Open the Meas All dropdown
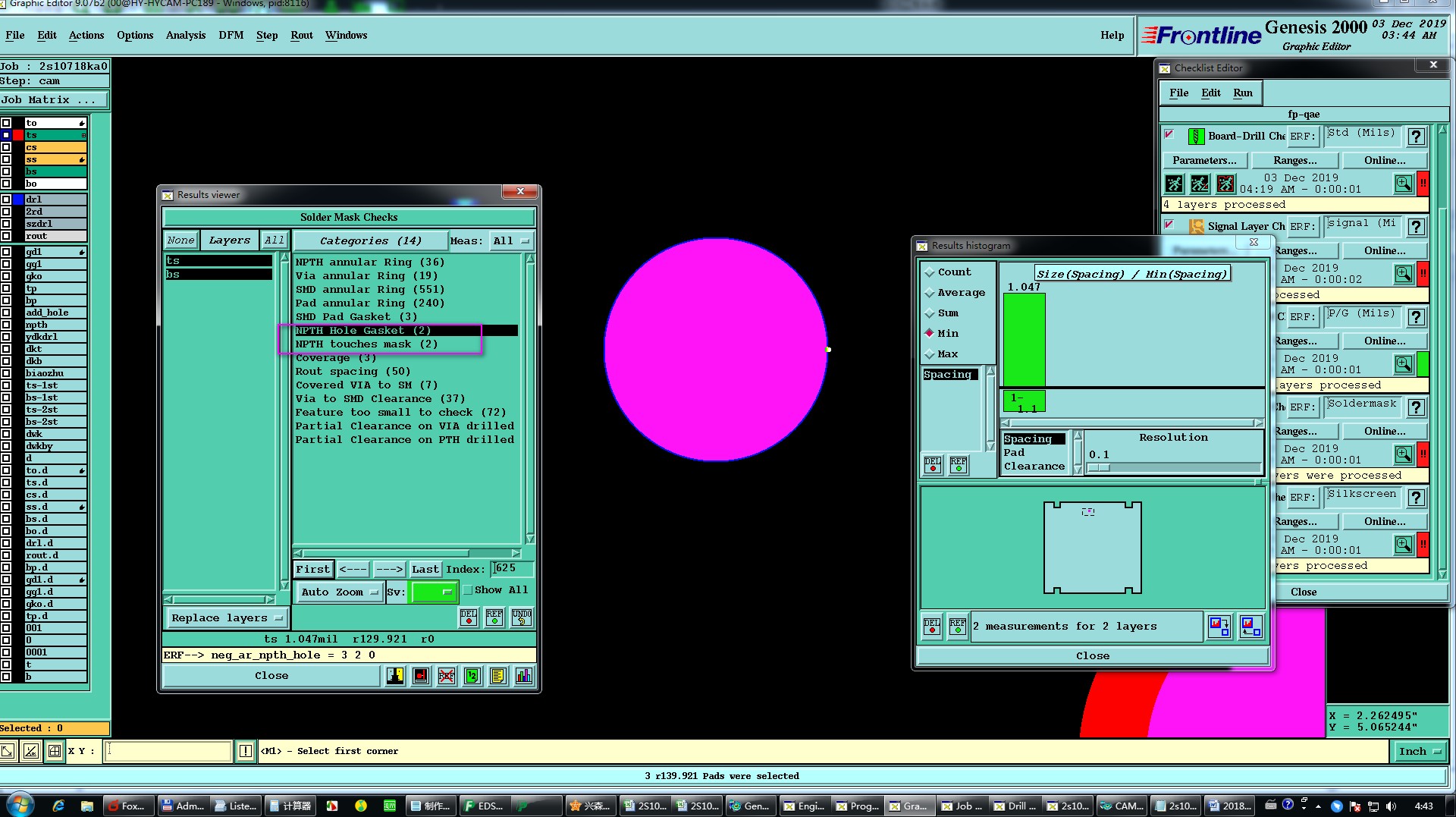Viewport: 1456px width, 817px height. [x=511, y=241]
